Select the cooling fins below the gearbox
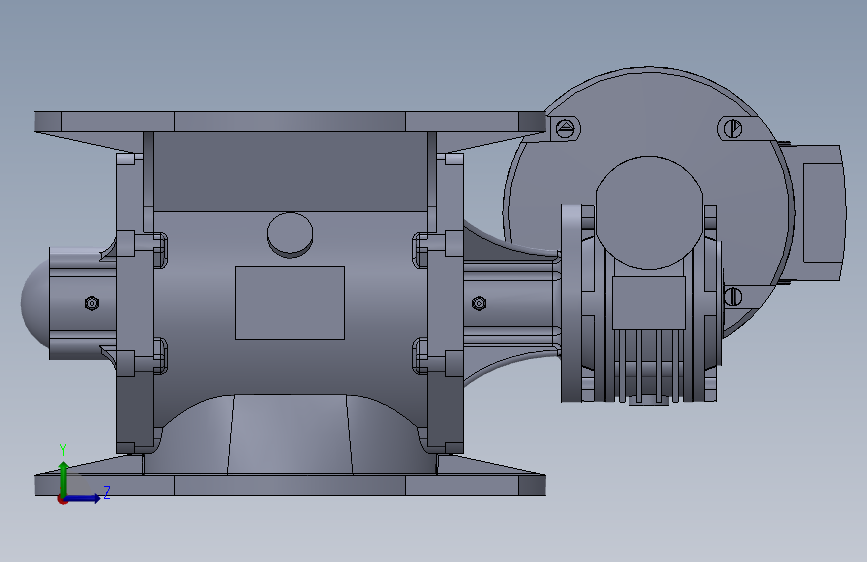This screenshot has height=562, width=867. tap(649, 366)
